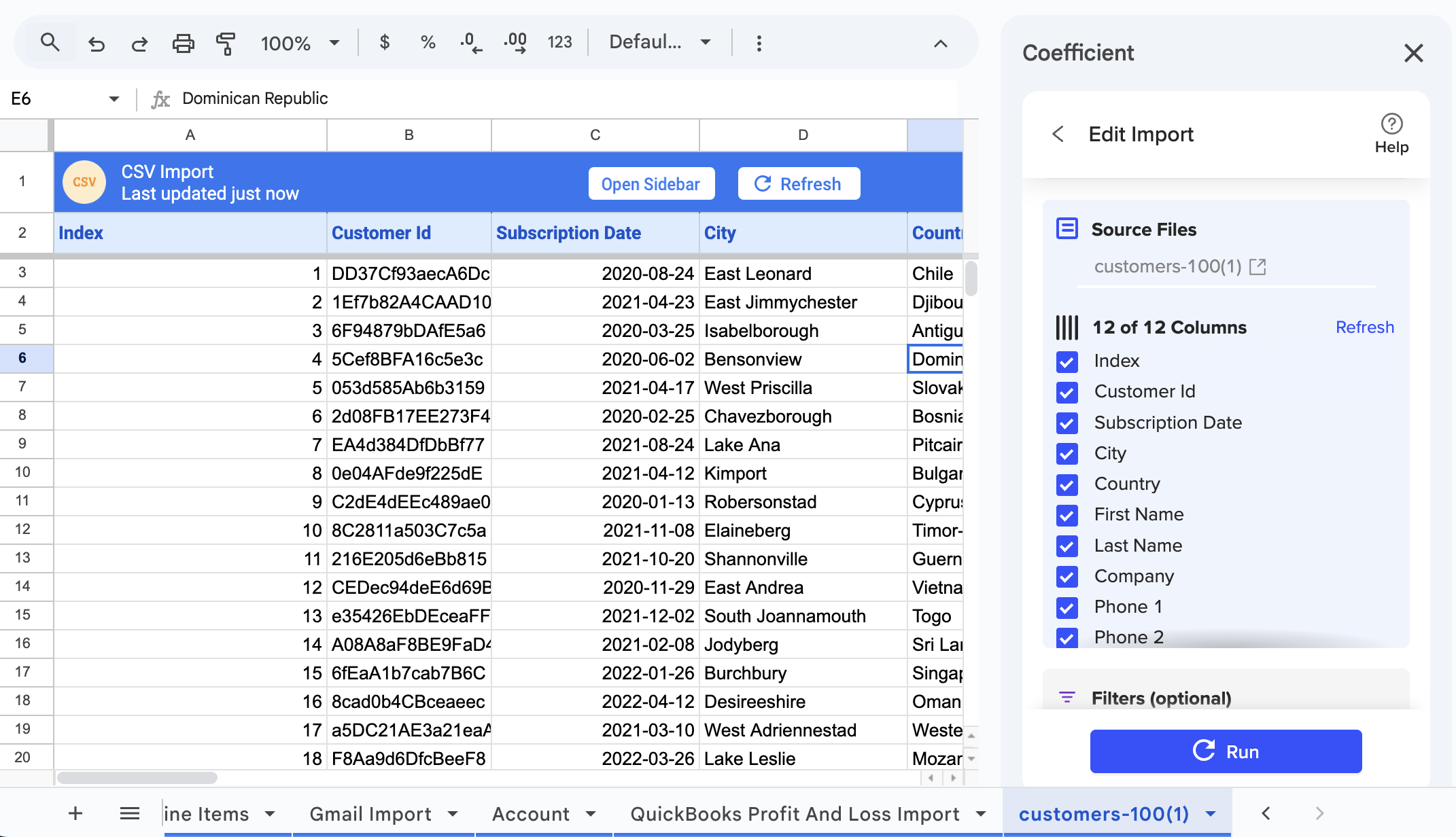Refresh the column list
The image size is (1456, 837).
(x=1365, y=327)
